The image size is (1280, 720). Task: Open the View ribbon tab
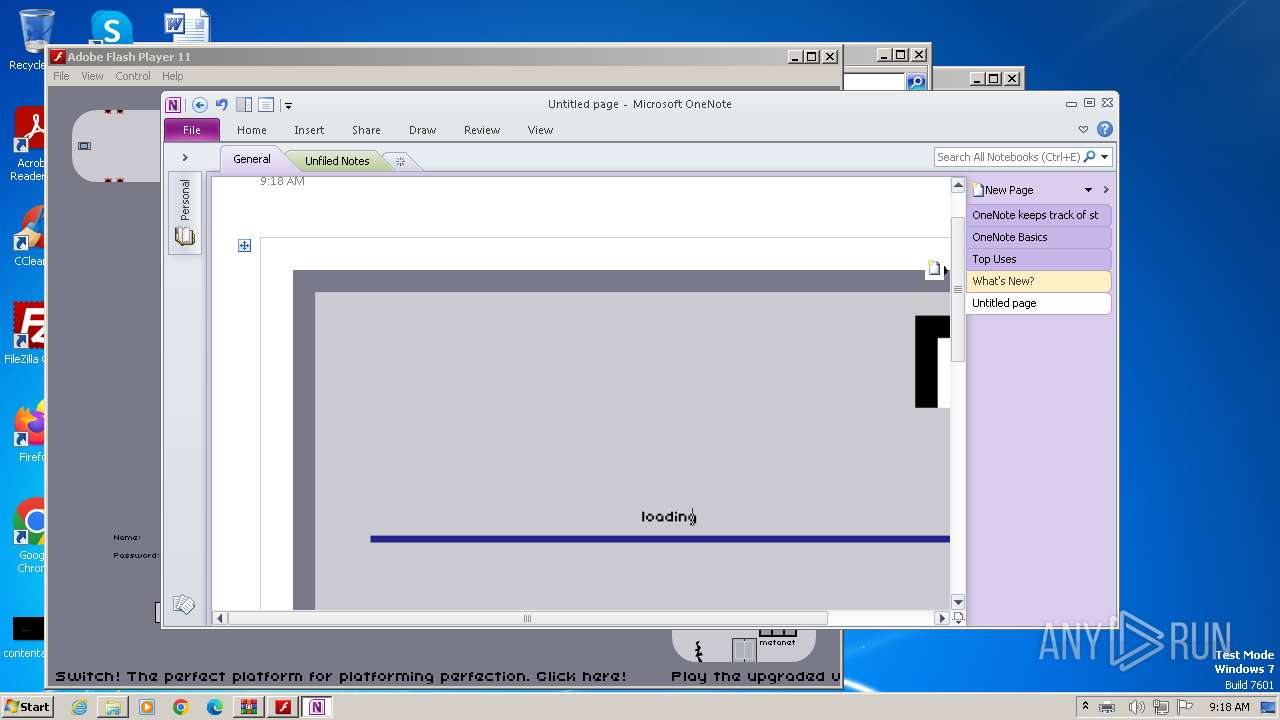[x=540, y=130]
